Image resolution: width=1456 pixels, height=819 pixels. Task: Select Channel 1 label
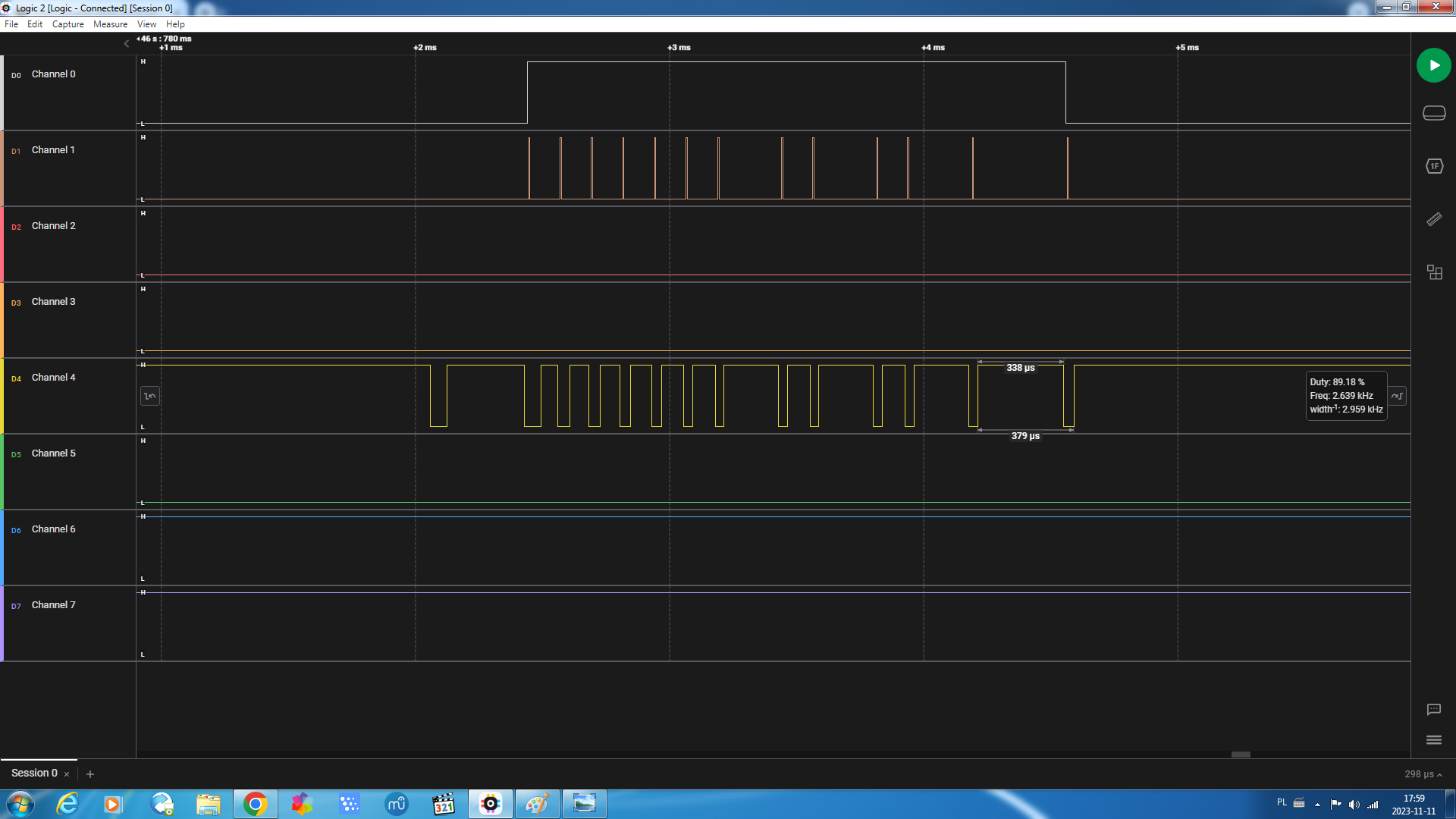tap(54, 150)
